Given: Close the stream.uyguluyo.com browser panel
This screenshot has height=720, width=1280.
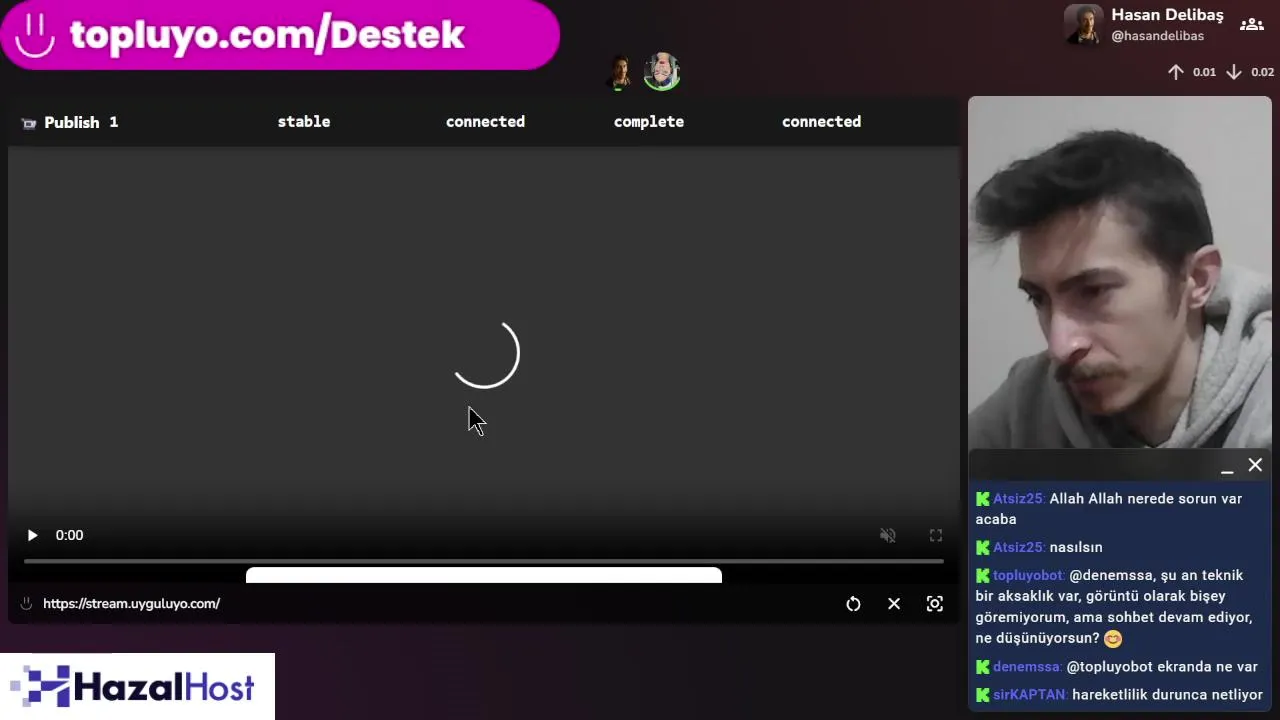Looking at the screenshot, I should (894, 604).
